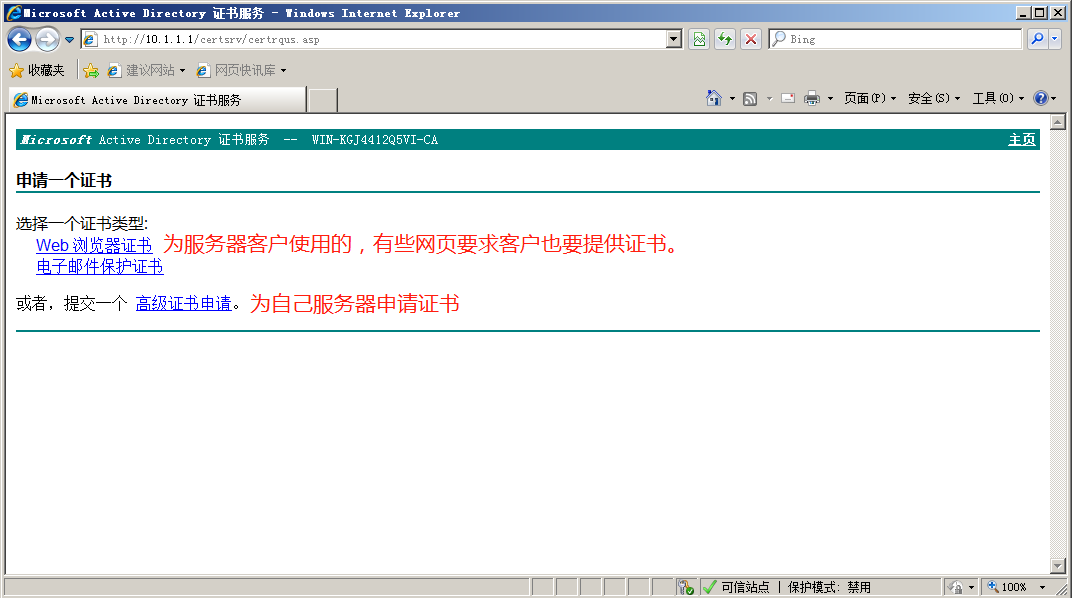The image size is (1072, 598).
Task: Click the 申请一个证书 page heading
Action: pos(64,180)
